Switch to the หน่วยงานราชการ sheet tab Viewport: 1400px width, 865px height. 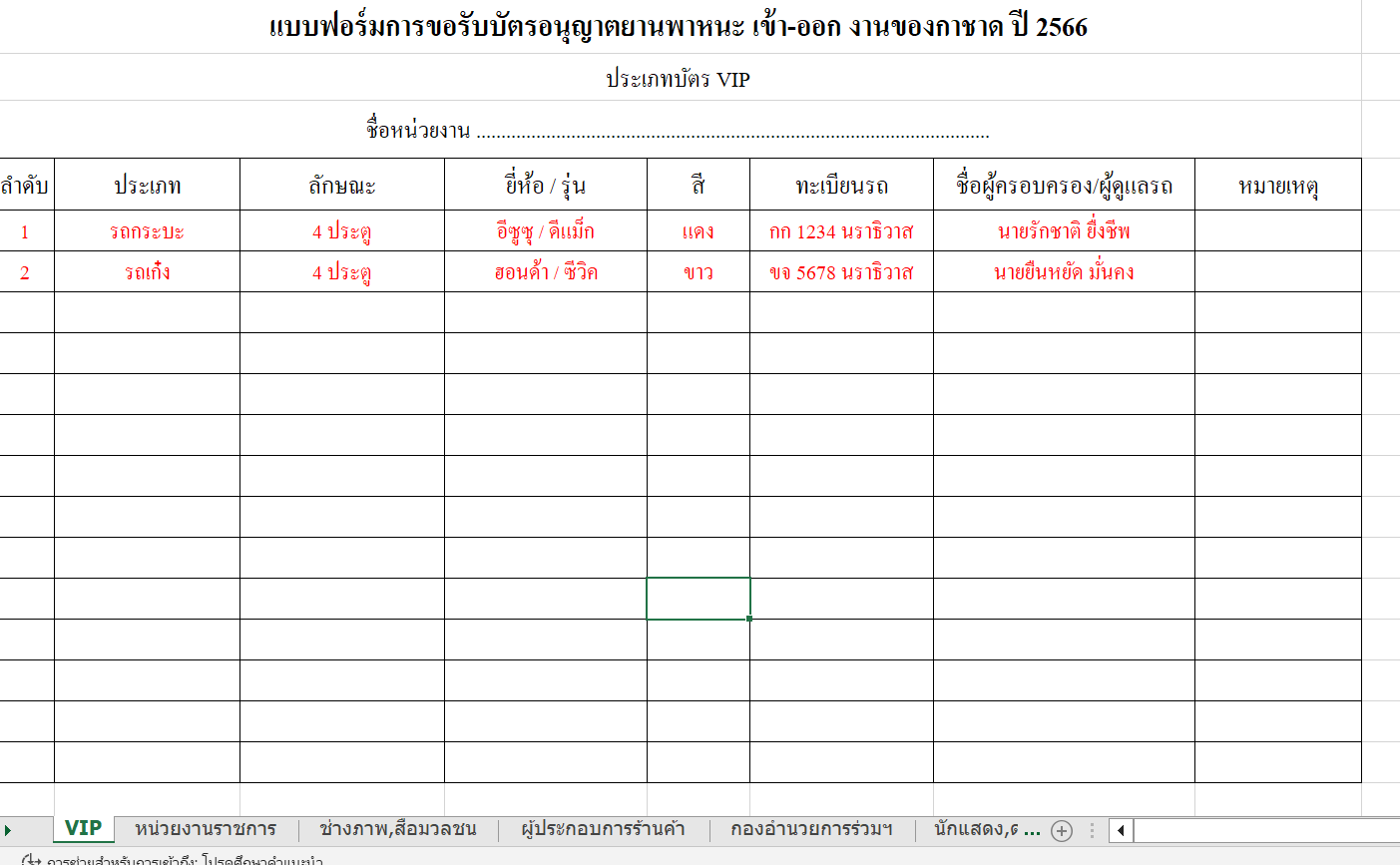click(206, 829)
